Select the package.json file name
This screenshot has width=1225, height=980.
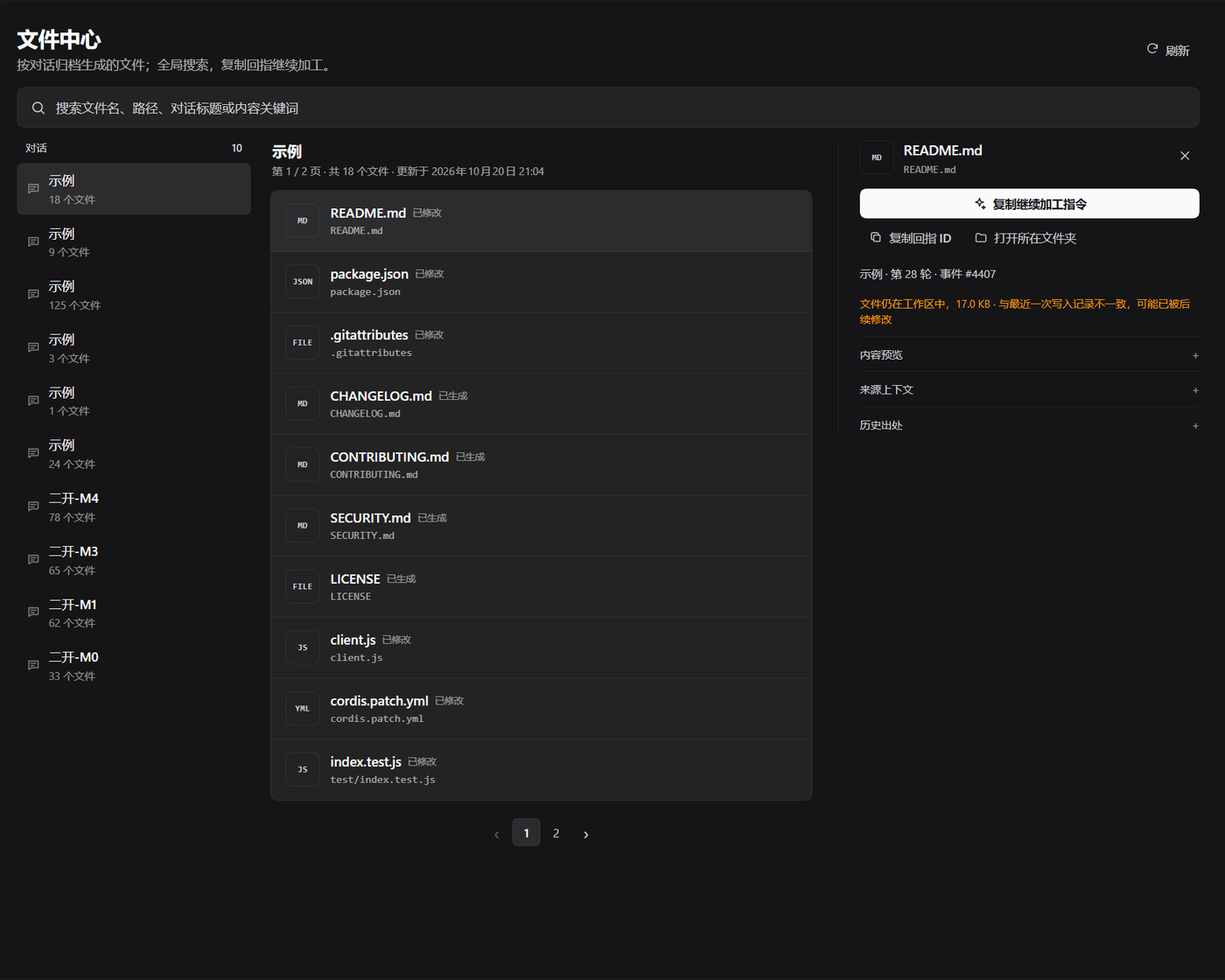[369, 274]
